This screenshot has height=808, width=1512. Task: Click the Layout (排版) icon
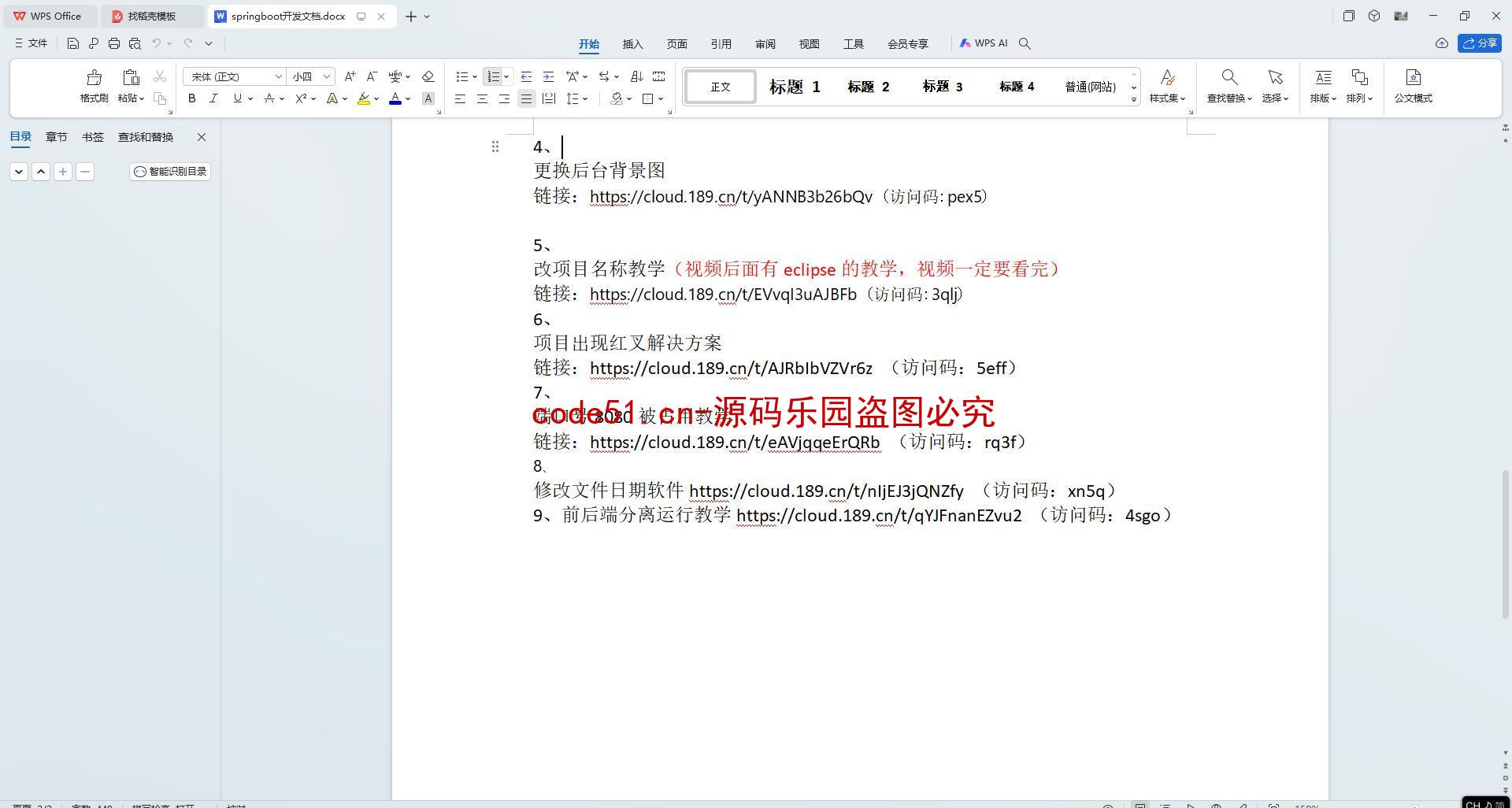pyautogui.click(x=1323, y=77)
